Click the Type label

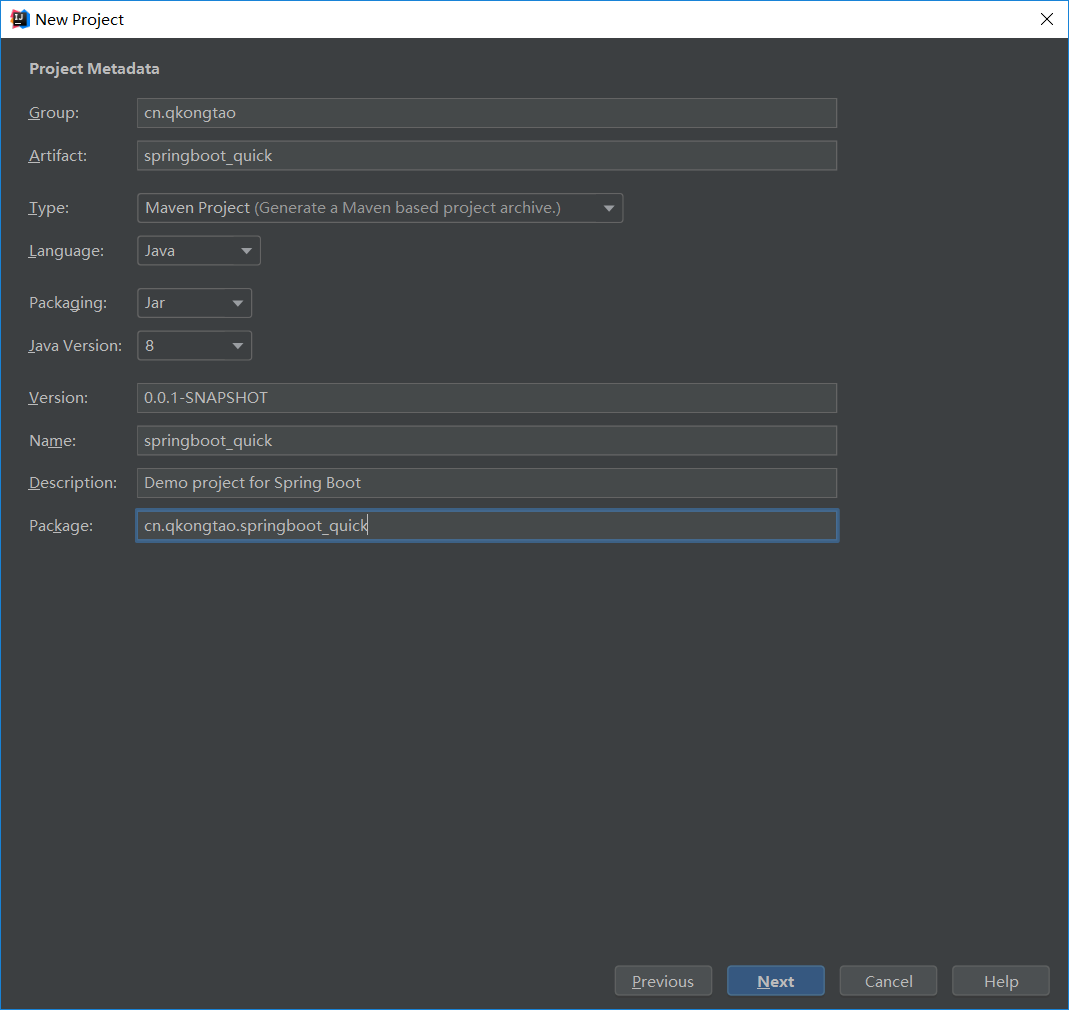coord(48,208)
